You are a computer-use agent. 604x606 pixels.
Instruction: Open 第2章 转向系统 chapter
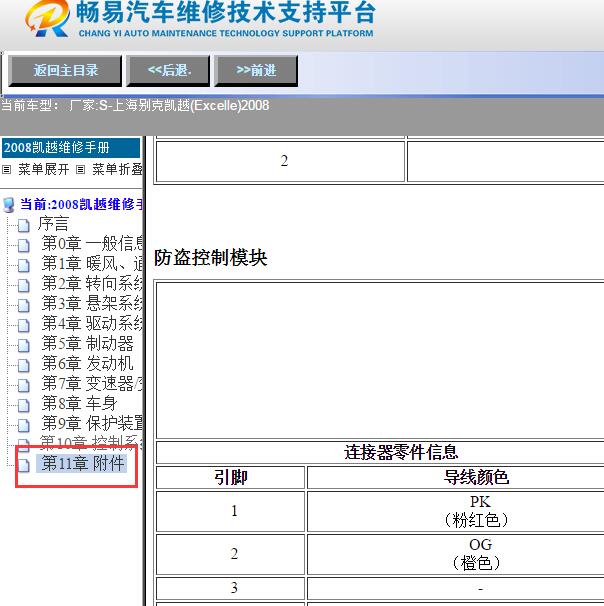tap(92, 284)
